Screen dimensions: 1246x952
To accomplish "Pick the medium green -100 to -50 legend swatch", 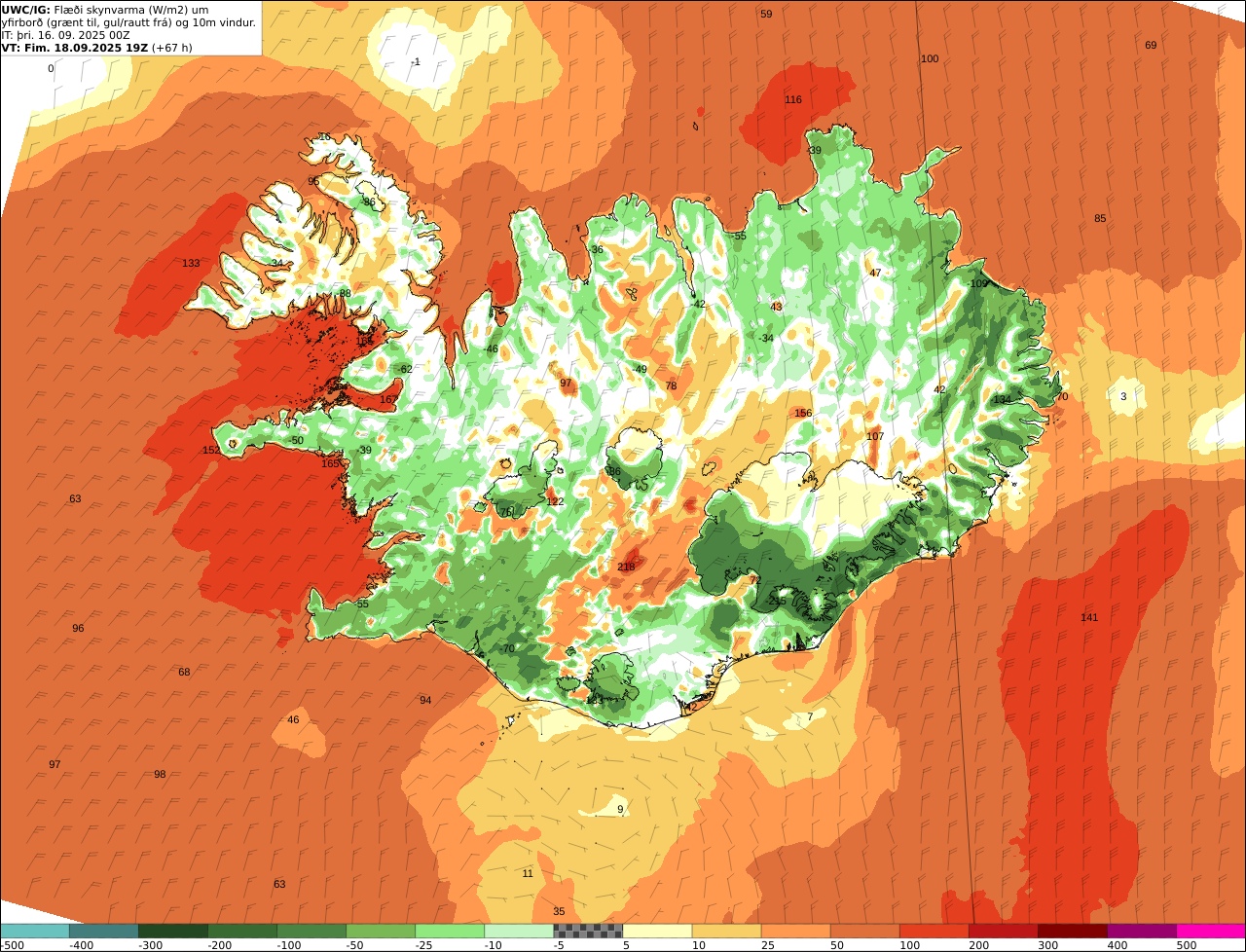I will [x=311, y=931].
